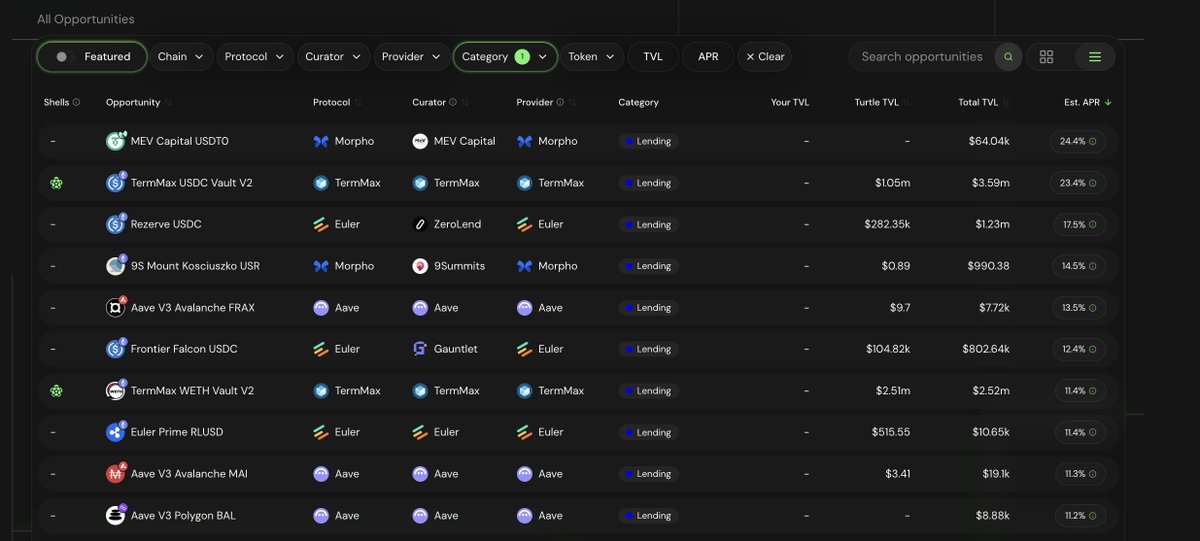Clear all applied filters
1200x541 pixels.
point(765,57)
